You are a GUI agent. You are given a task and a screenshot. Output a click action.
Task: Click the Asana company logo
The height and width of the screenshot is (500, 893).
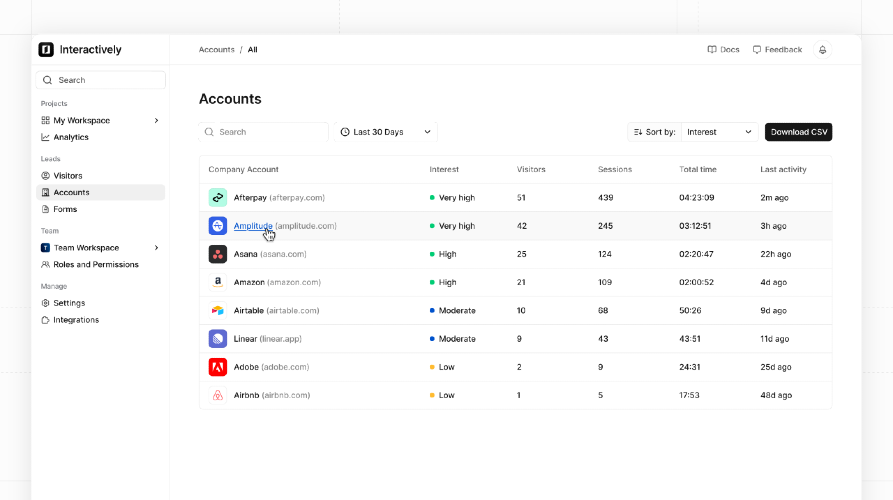tap(218, 254)
